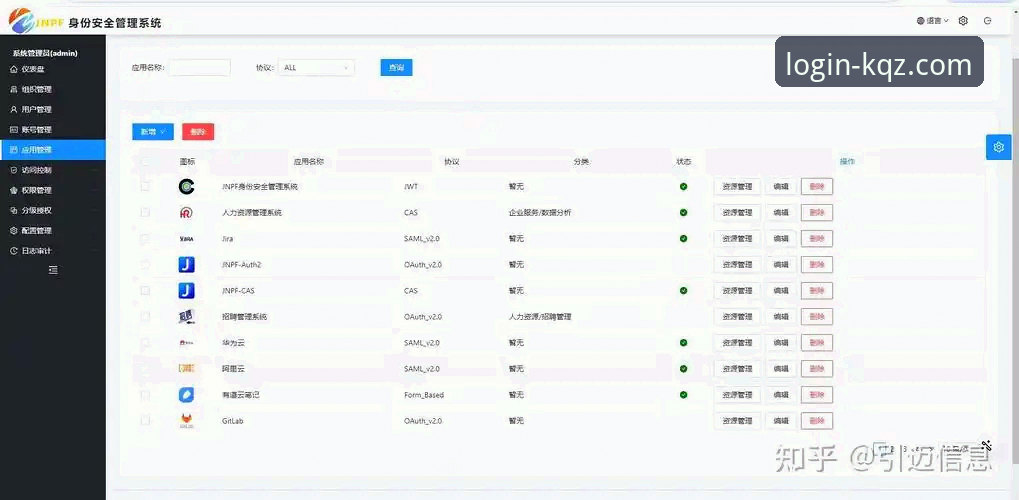Image resolution: width=1019 pixels, height=500 pixels.
Task: Click the green status dot for 华为云
Action: pyautogui.click(x=684, y=343)
